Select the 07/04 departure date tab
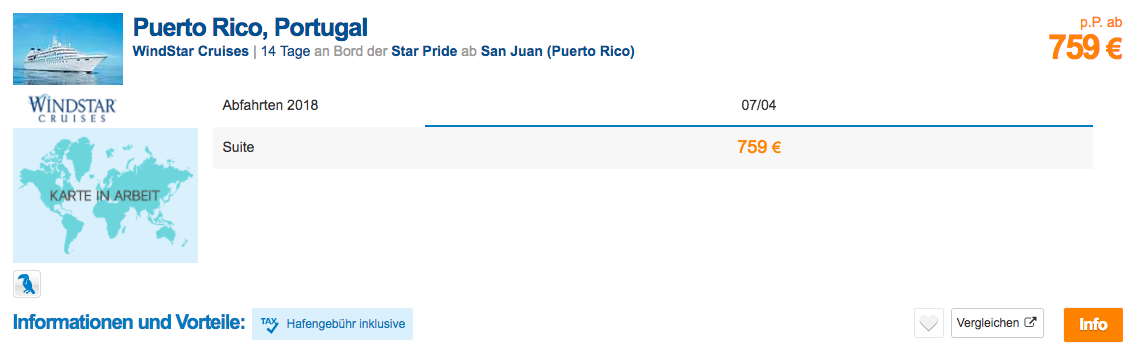1137x360 pixels. pos(758,106)
